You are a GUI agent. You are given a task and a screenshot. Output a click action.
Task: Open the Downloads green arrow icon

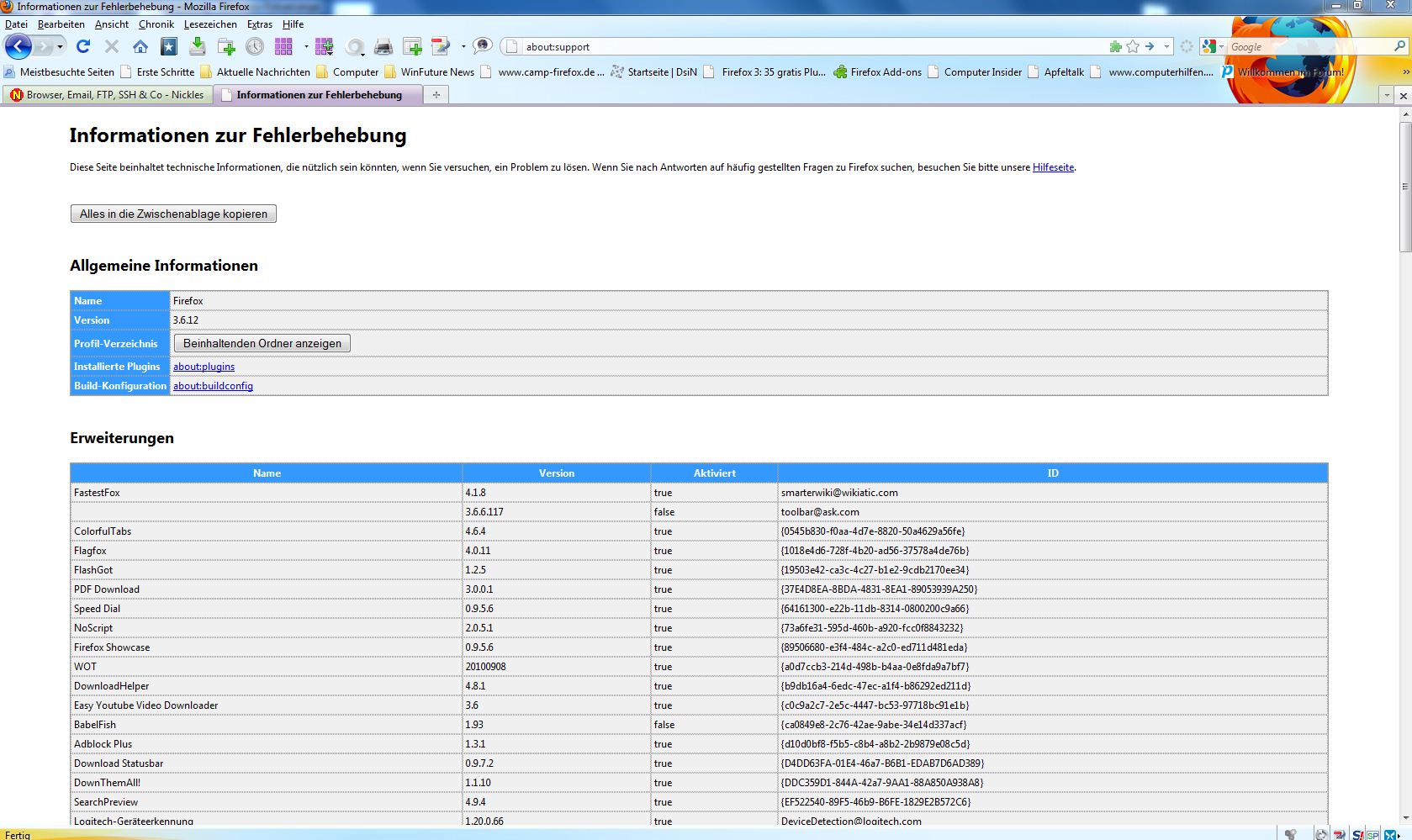point(198,46)
